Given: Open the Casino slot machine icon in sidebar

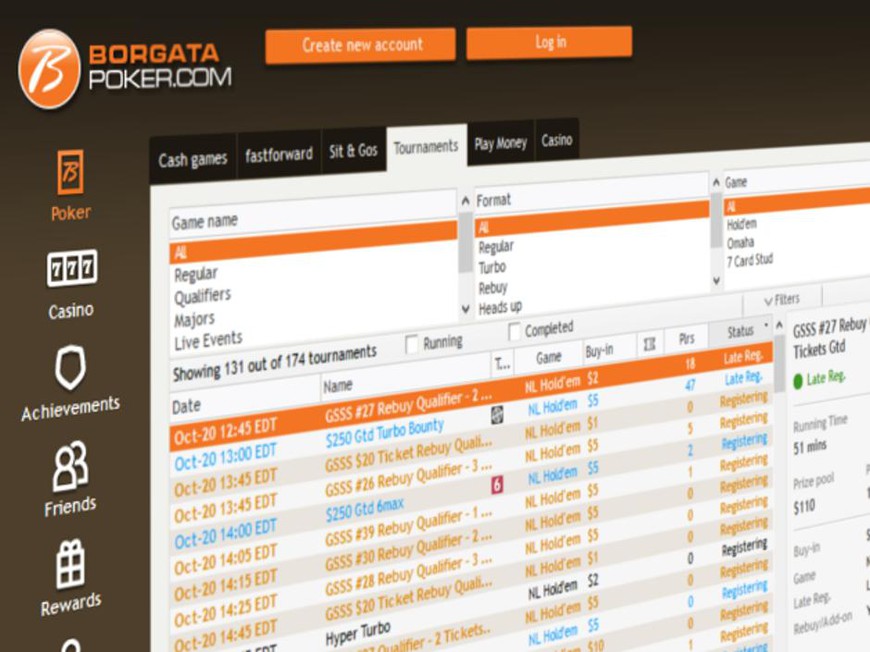Looking at the screenshot, I should 72,268.
